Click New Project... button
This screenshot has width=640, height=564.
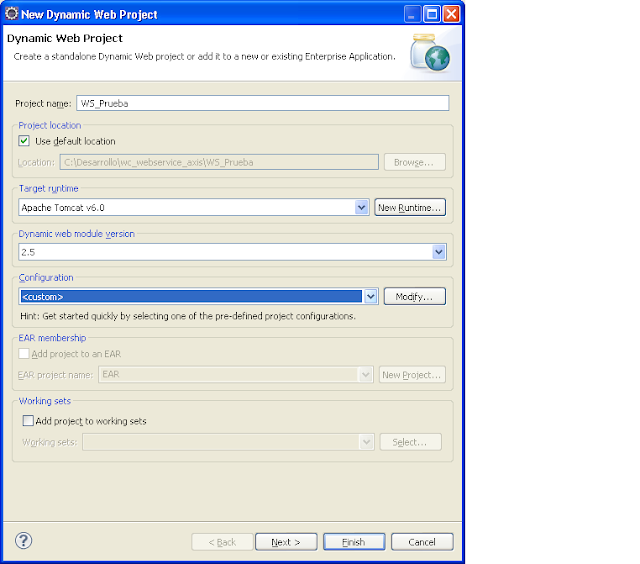(x=412, y=375)
